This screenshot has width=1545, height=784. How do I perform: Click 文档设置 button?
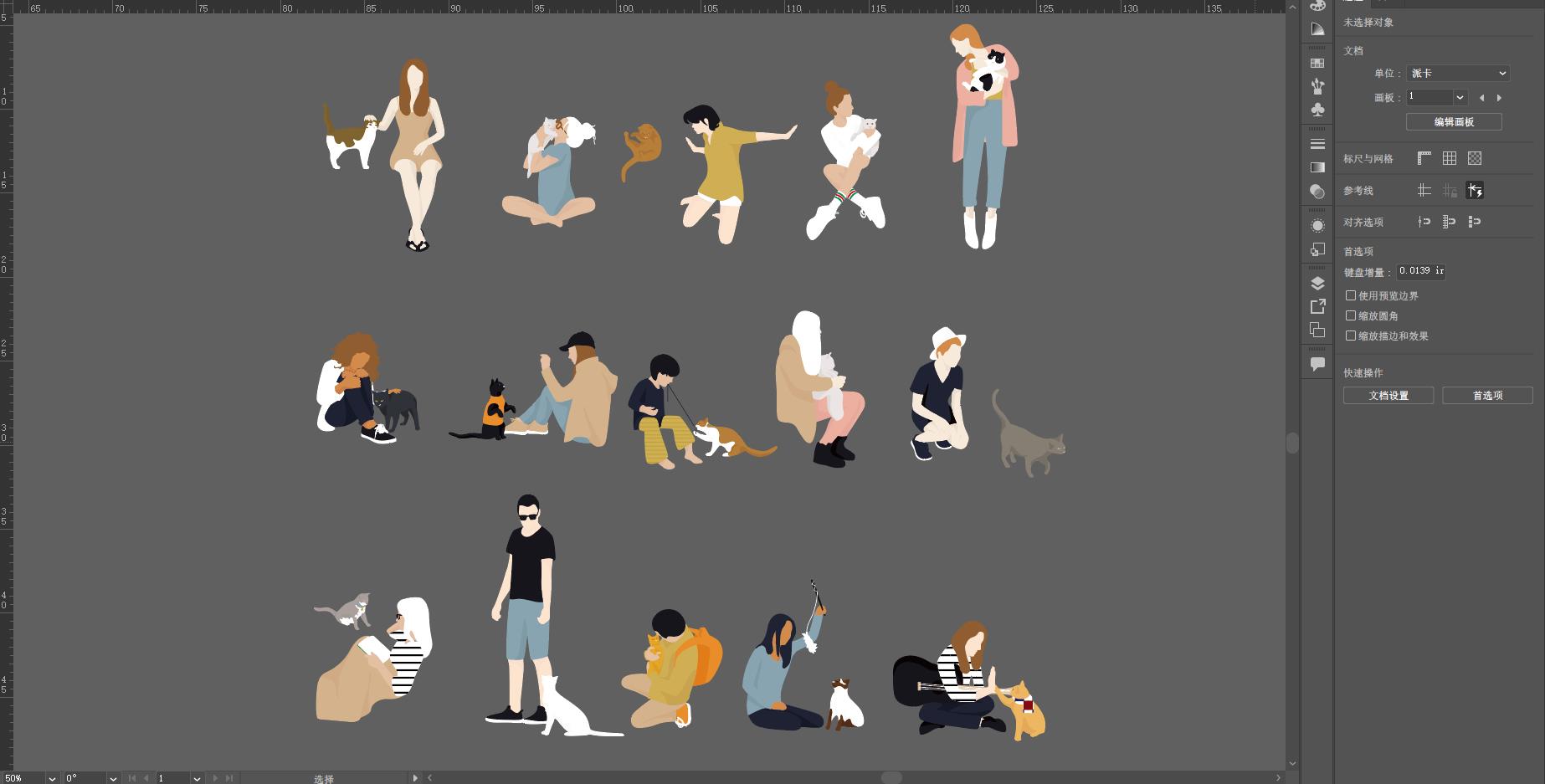(x=1388, y=396)
